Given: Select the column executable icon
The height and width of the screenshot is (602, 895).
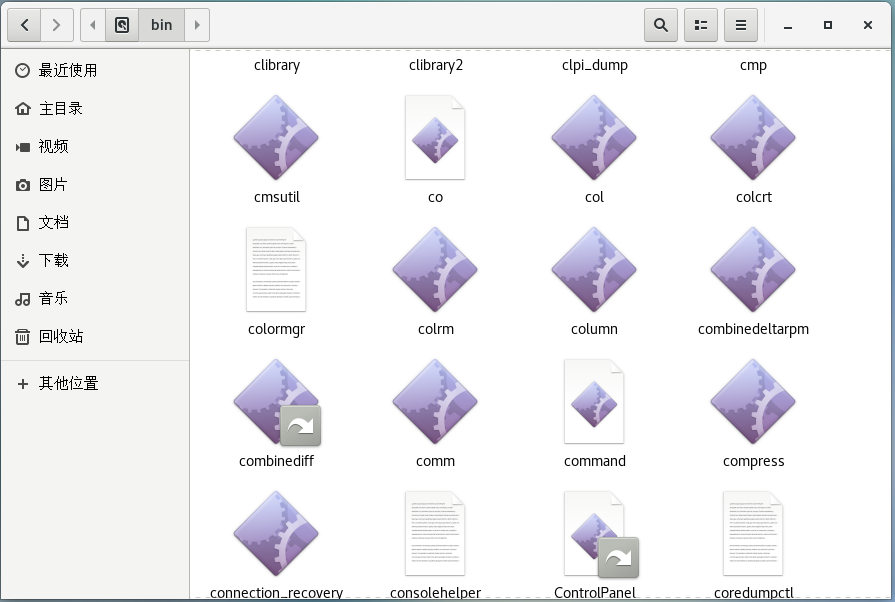Looking at the screenshot, I should point(594,269).
